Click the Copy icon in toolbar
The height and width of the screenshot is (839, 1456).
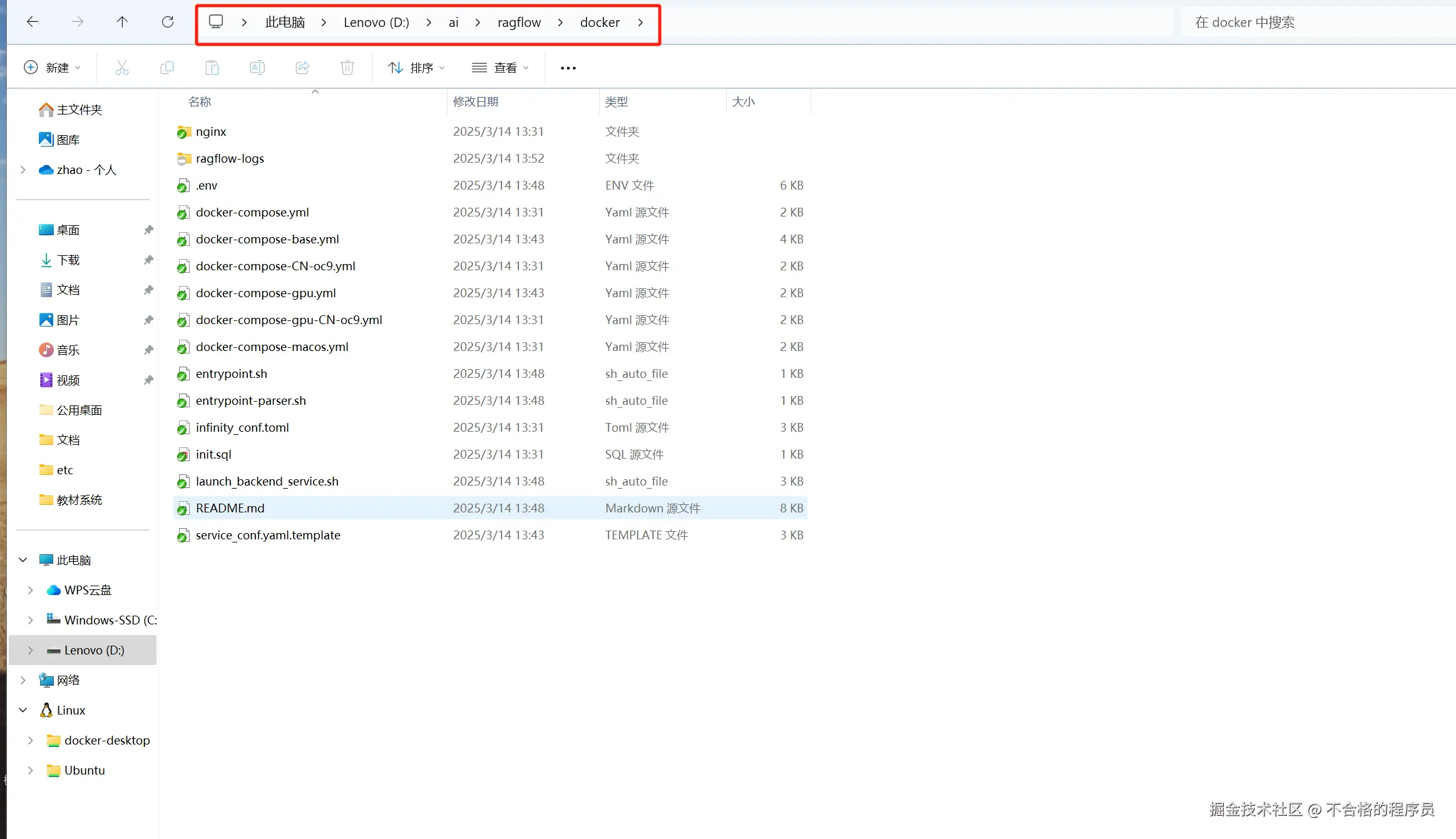tap(167, 68)
